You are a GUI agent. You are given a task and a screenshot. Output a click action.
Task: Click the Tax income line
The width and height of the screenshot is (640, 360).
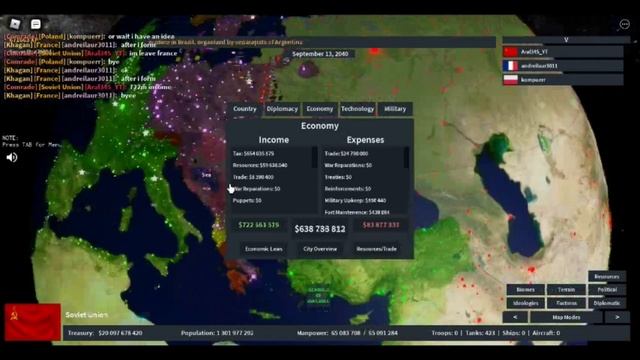253,153
